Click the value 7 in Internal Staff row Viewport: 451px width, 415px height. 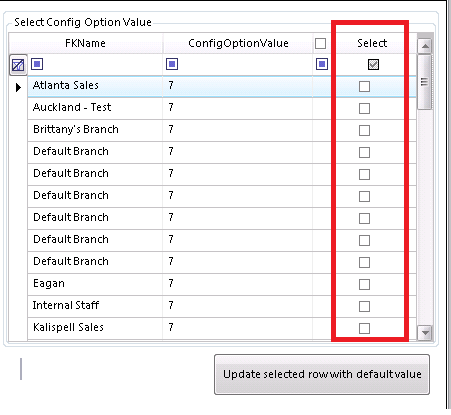pos(171,305)
